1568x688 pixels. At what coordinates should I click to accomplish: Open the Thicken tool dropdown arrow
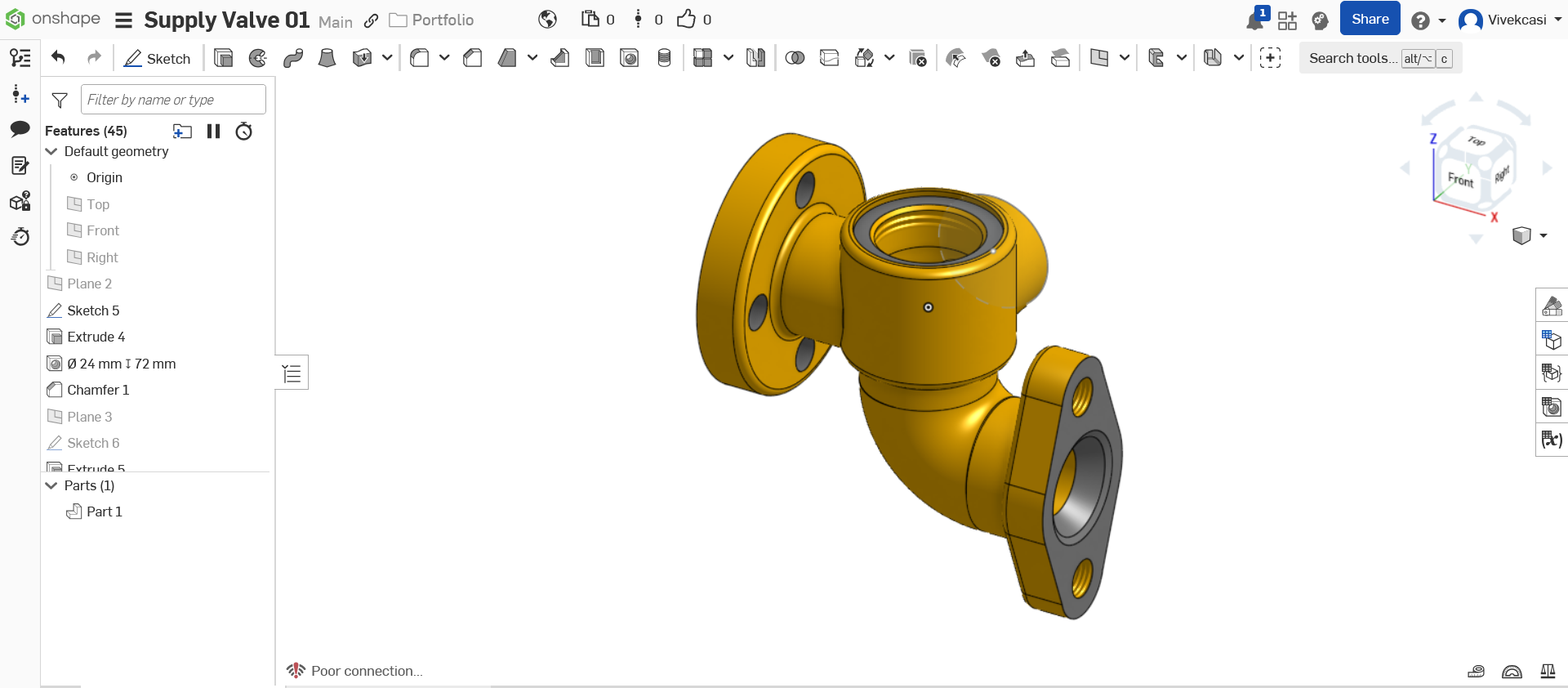coord(387,58)
